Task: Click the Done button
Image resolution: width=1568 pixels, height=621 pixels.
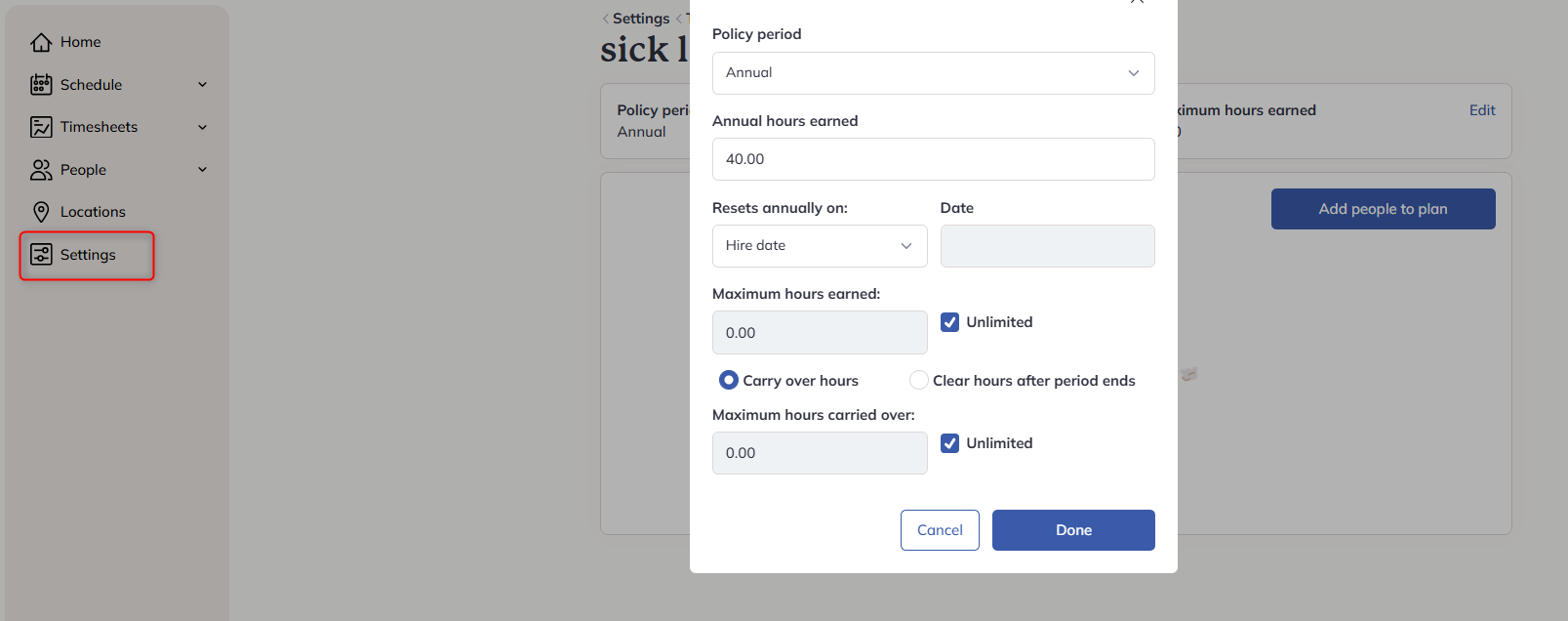Action: pyautogui.click(x=1073, y=530)
